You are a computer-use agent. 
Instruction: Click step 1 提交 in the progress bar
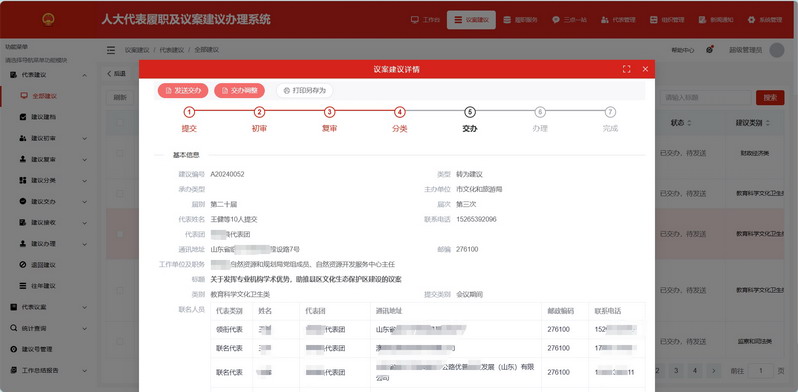[189, 112]
